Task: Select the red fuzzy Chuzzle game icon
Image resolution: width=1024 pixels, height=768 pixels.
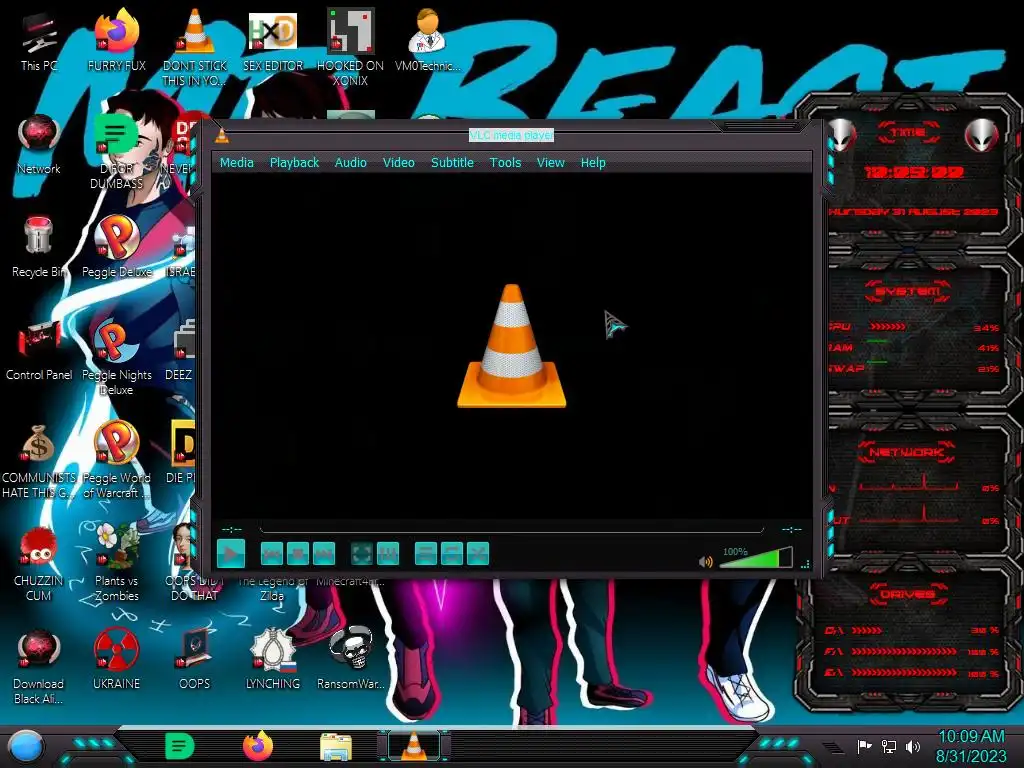Action: pos(39,563)
